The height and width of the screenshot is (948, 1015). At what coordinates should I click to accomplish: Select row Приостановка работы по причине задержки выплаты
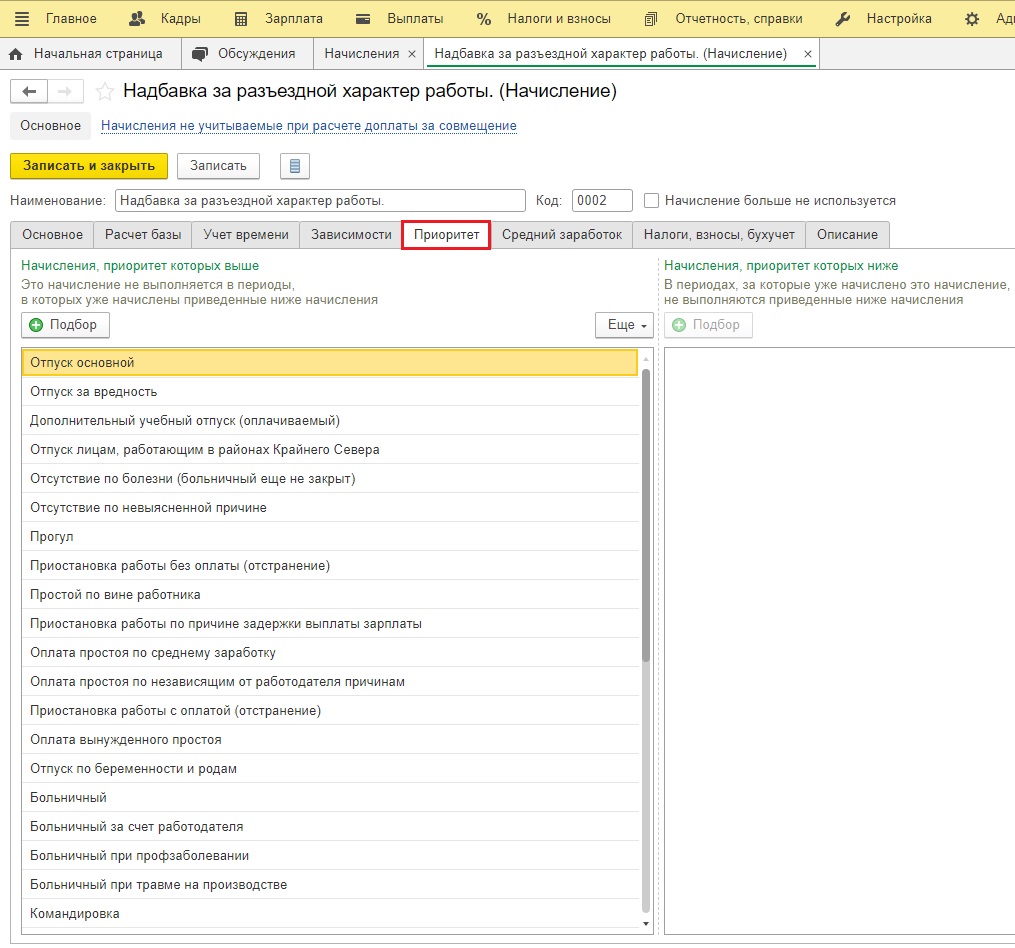click(x=330, y=624)
